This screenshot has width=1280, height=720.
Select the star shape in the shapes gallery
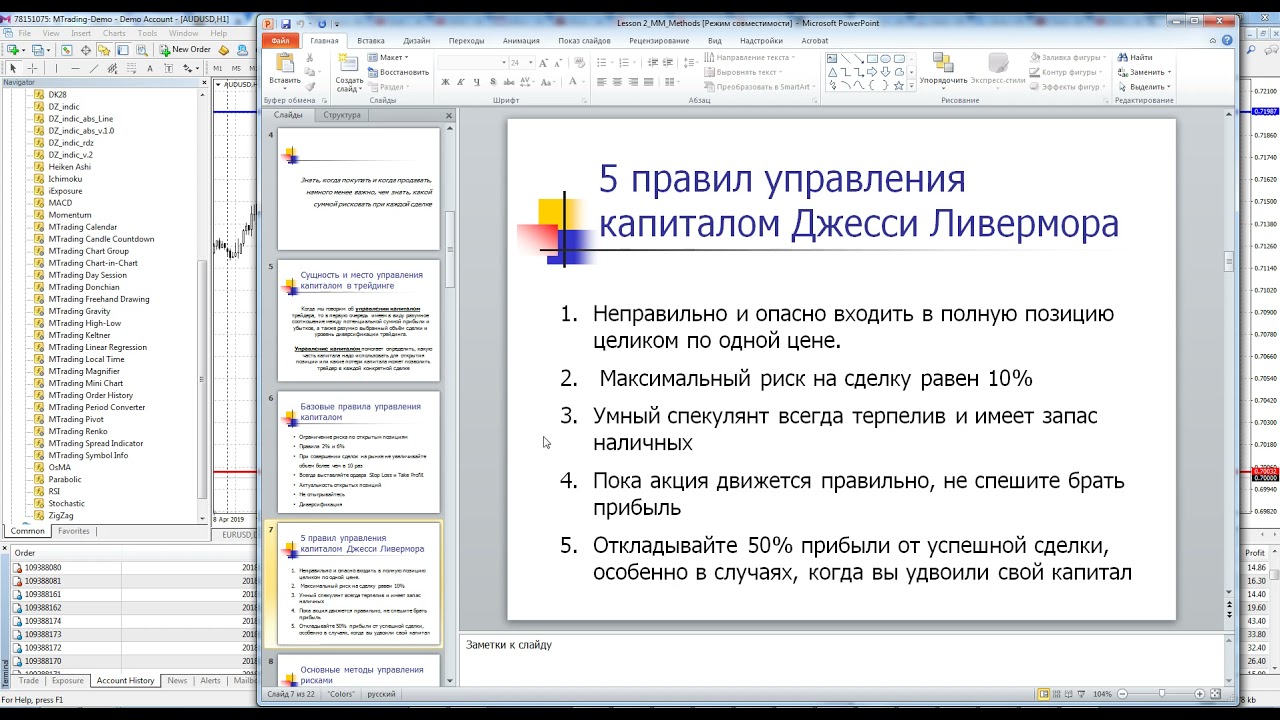899,86
